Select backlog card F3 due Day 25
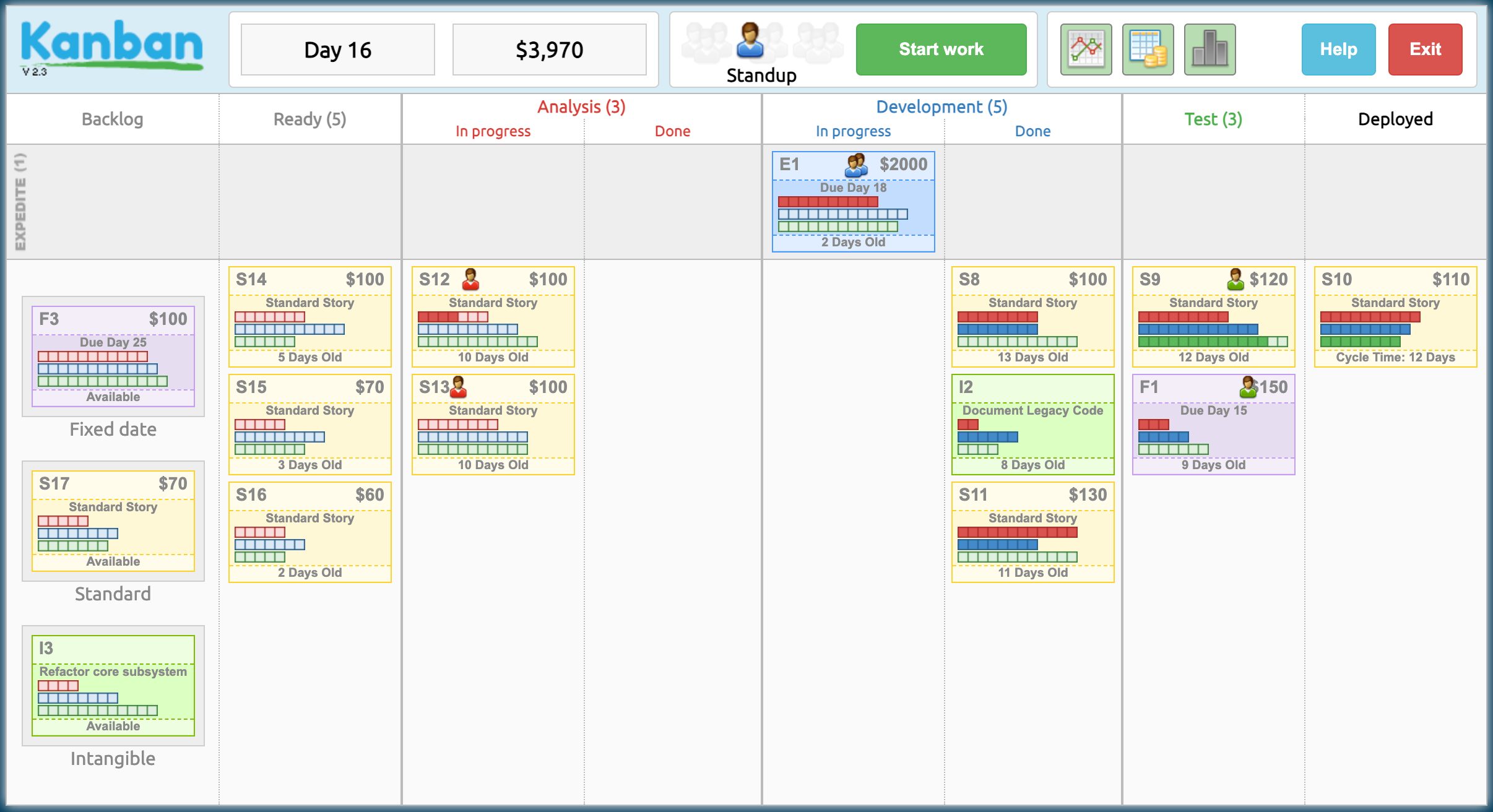 (113, 356)
